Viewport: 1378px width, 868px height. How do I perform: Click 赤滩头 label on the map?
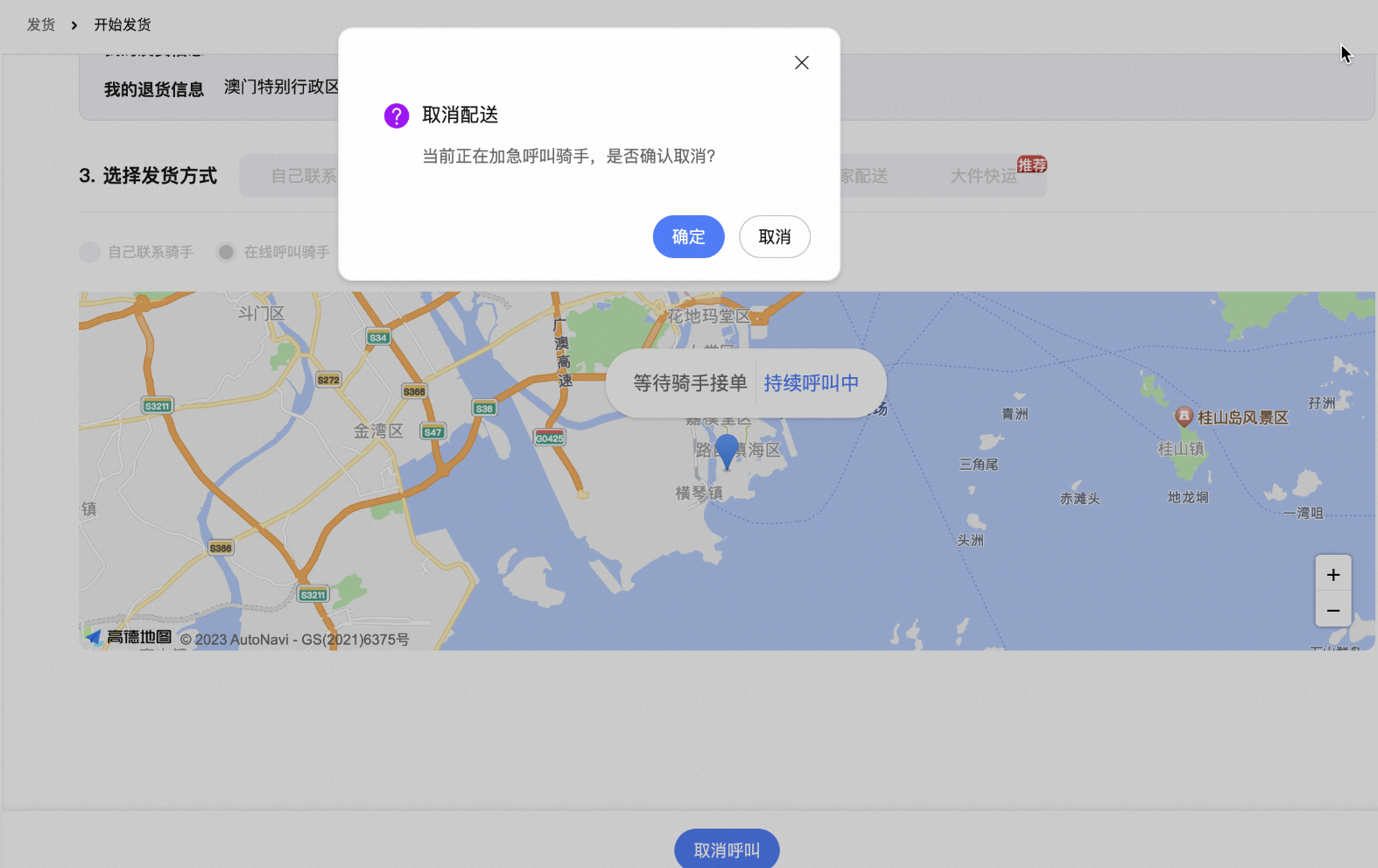1079,499
